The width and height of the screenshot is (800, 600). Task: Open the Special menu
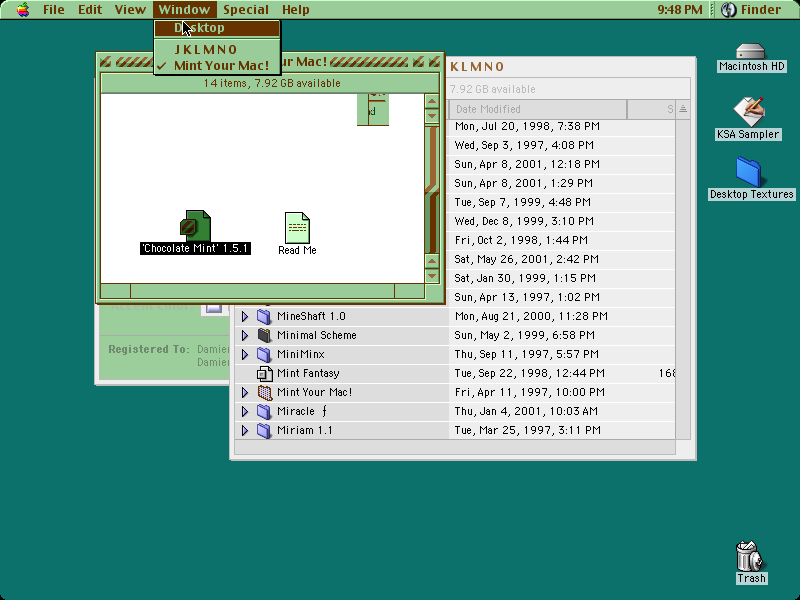(245, 9)
